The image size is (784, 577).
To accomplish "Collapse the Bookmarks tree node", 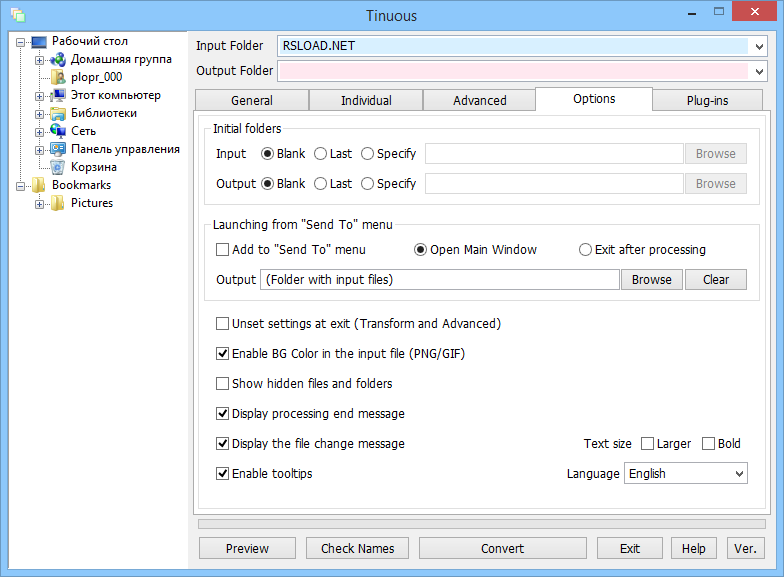I will 20,186.
